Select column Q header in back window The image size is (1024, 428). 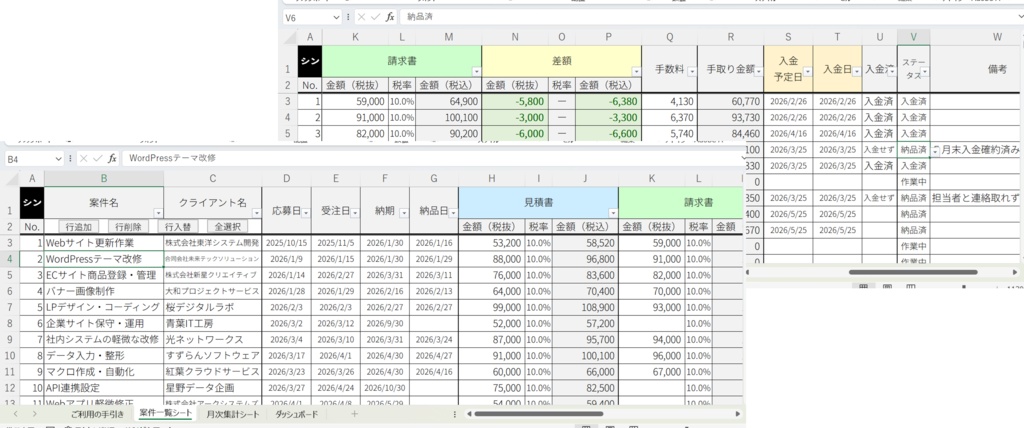click(669, 37)
